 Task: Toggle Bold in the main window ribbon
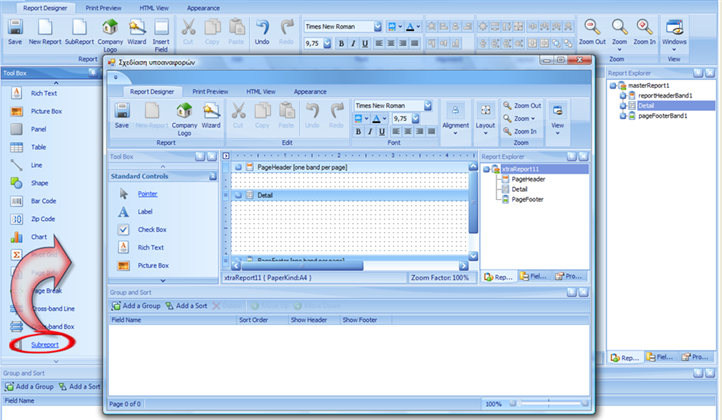coord(341,43)
